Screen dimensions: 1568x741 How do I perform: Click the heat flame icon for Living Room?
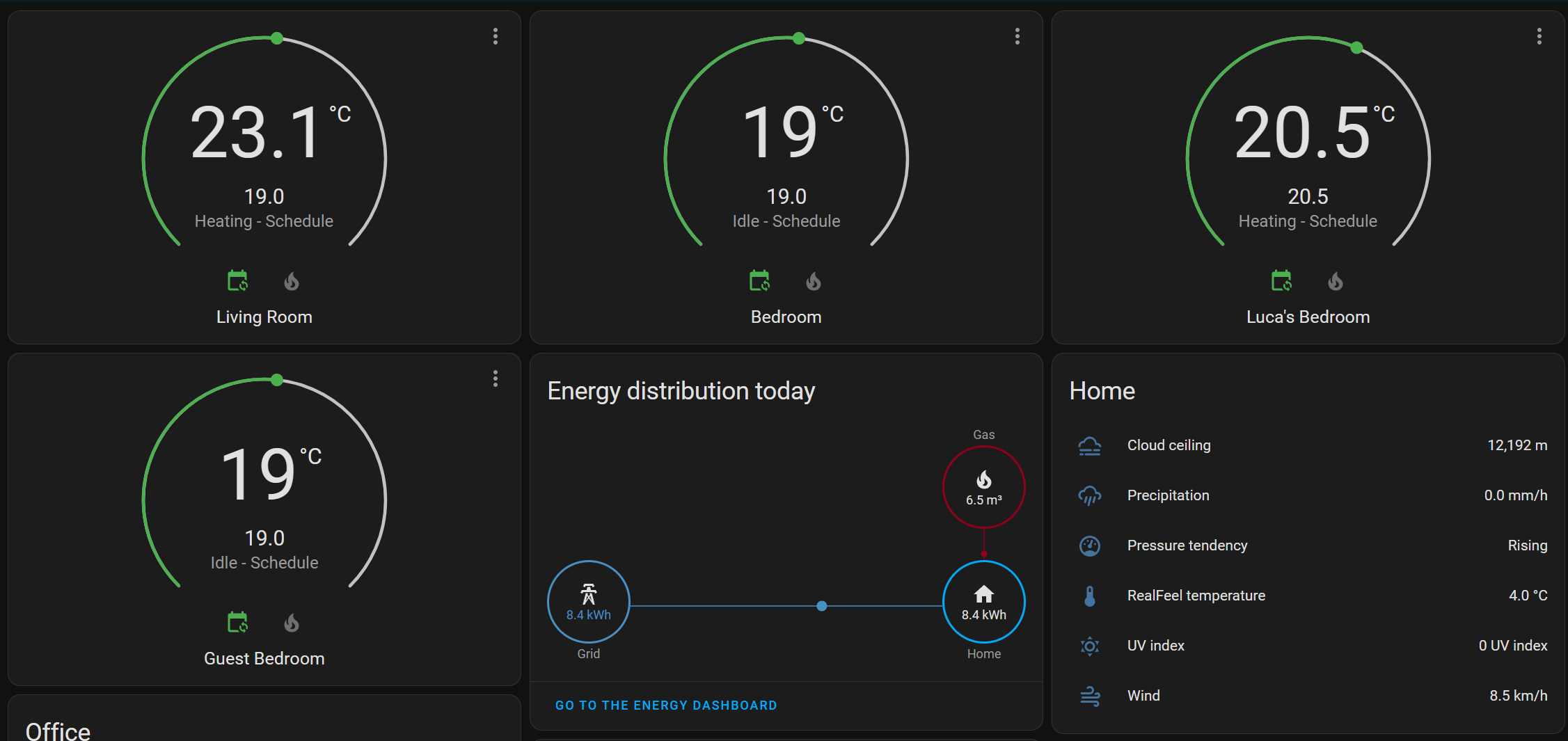tap(292, 281)
